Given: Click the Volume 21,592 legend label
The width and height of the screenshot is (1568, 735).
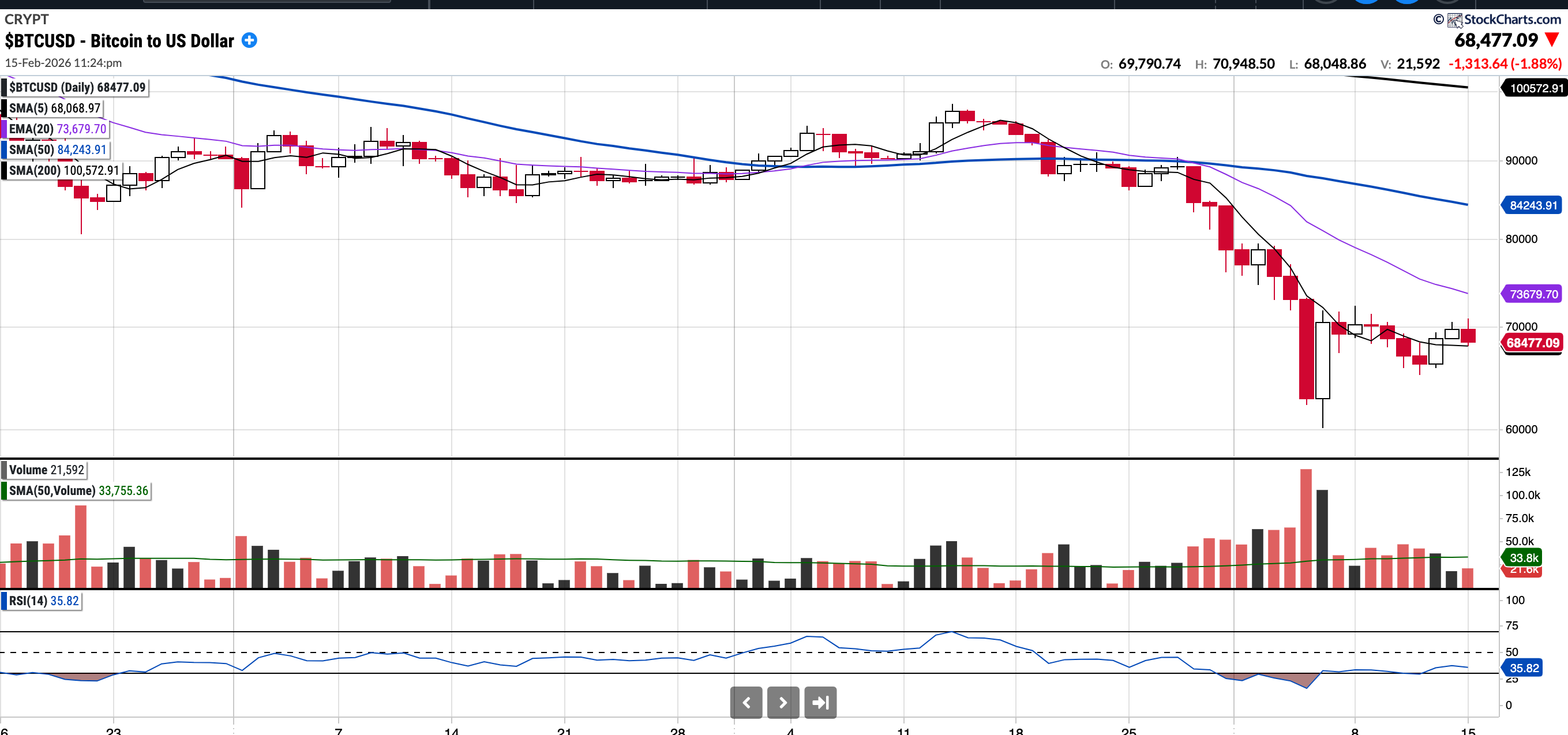Looking at the screenshot, I should pyautogui.click(x=46, y=470).
